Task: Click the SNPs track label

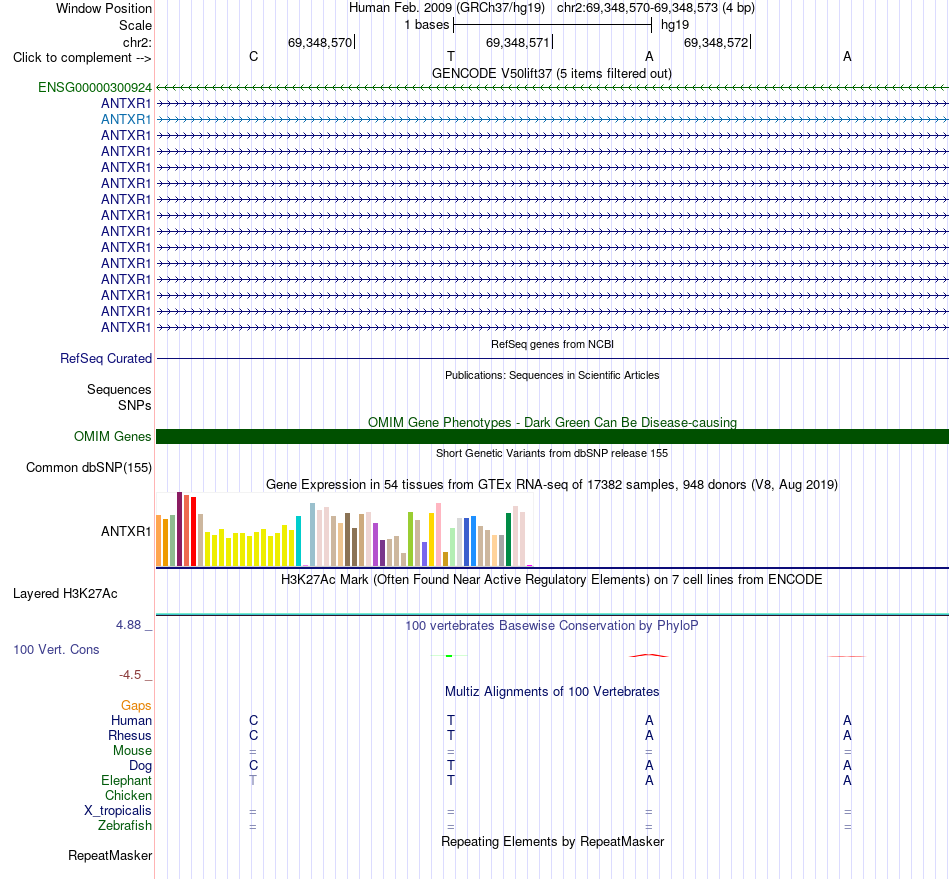Action: [x=135, y=405]
